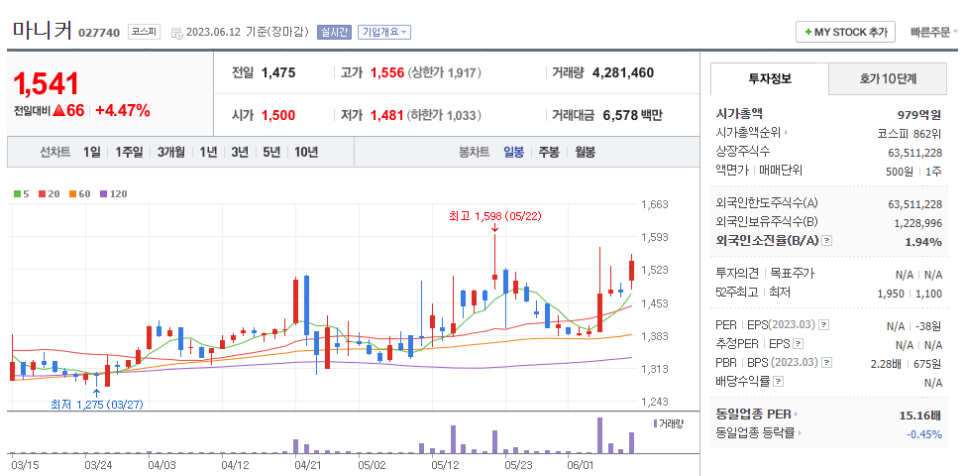The width and height of the screenshot is (966, 476).
Task: Open the 기업개요 dropdown
Action: click(384, 32)
